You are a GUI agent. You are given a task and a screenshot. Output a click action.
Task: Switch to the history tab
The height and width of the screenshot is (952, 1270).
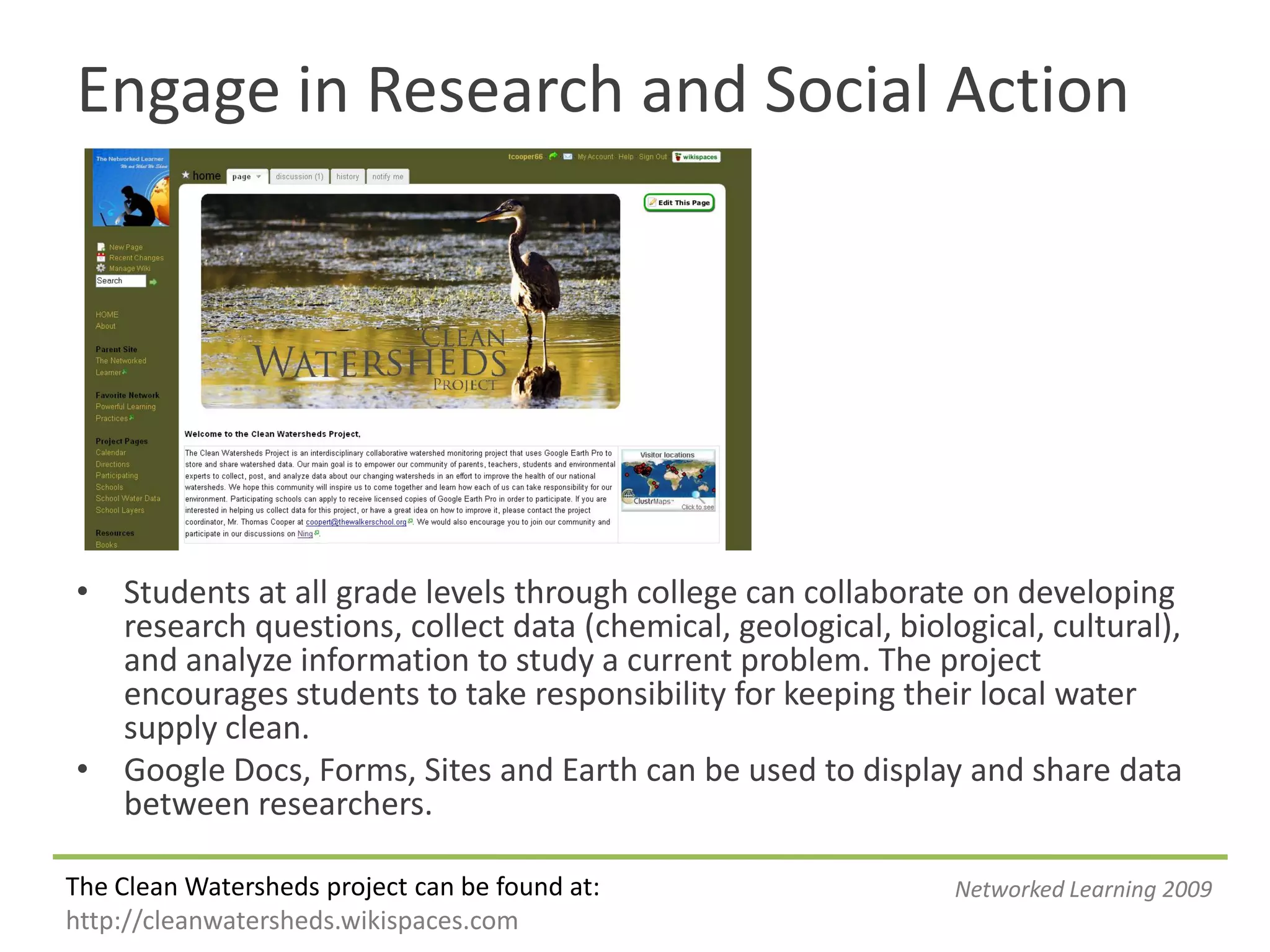point(347,177)
